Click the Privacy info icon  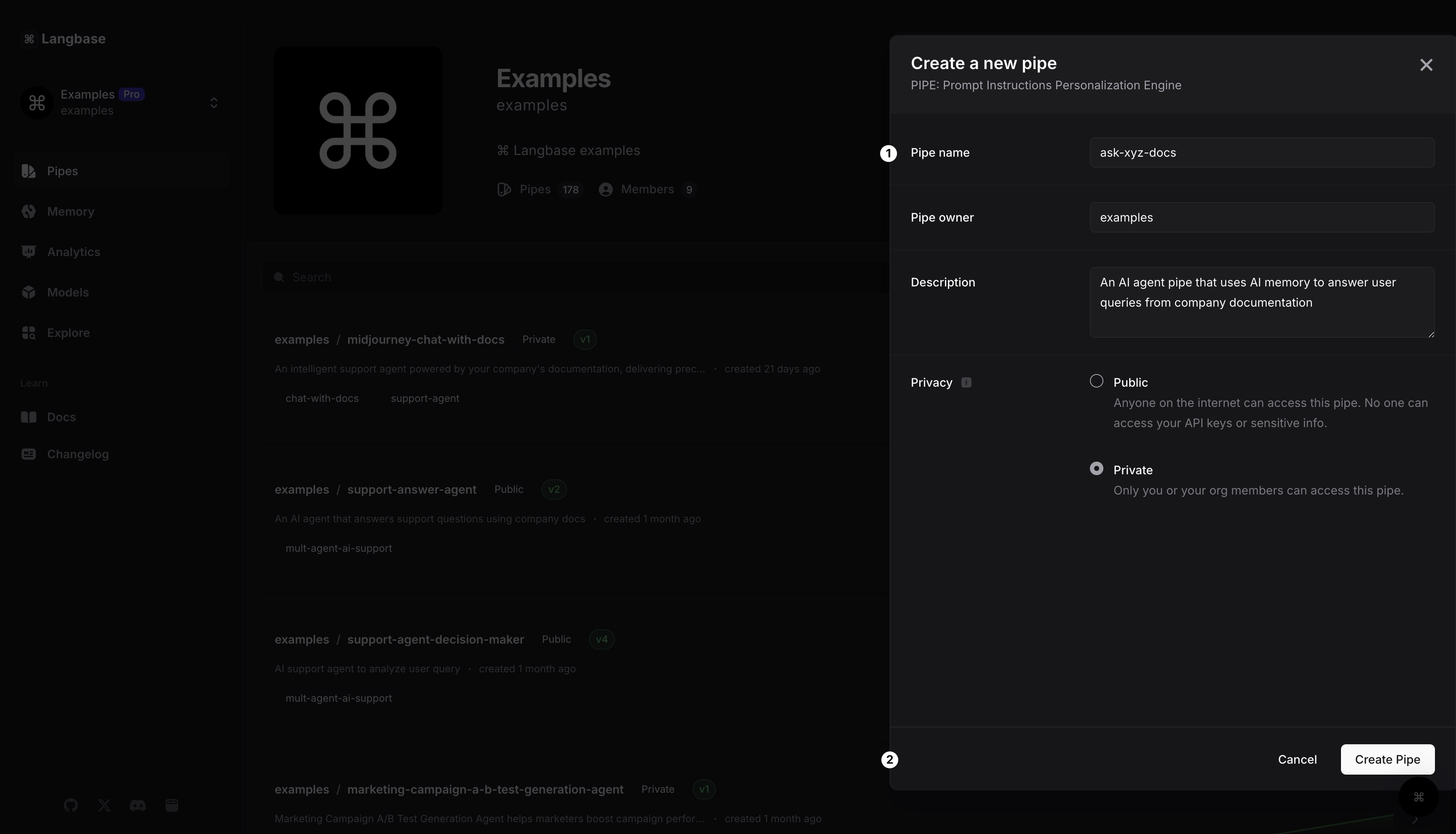pos(966,382)
